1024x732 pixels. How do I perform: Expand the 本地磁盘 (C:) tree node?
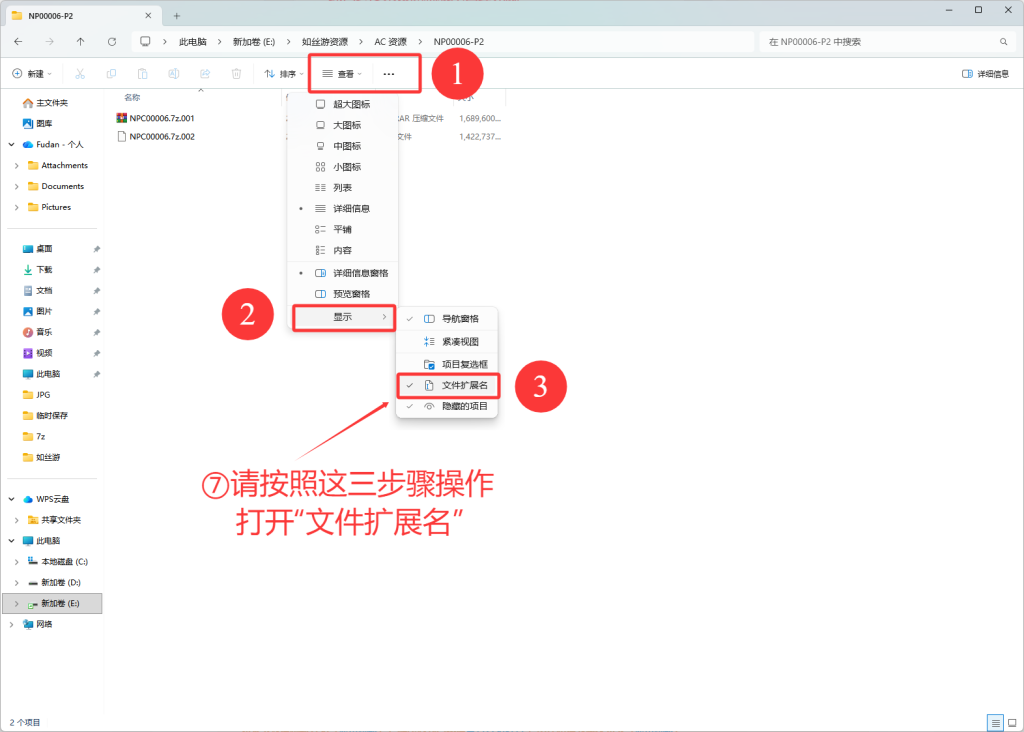tap(16, 562)
